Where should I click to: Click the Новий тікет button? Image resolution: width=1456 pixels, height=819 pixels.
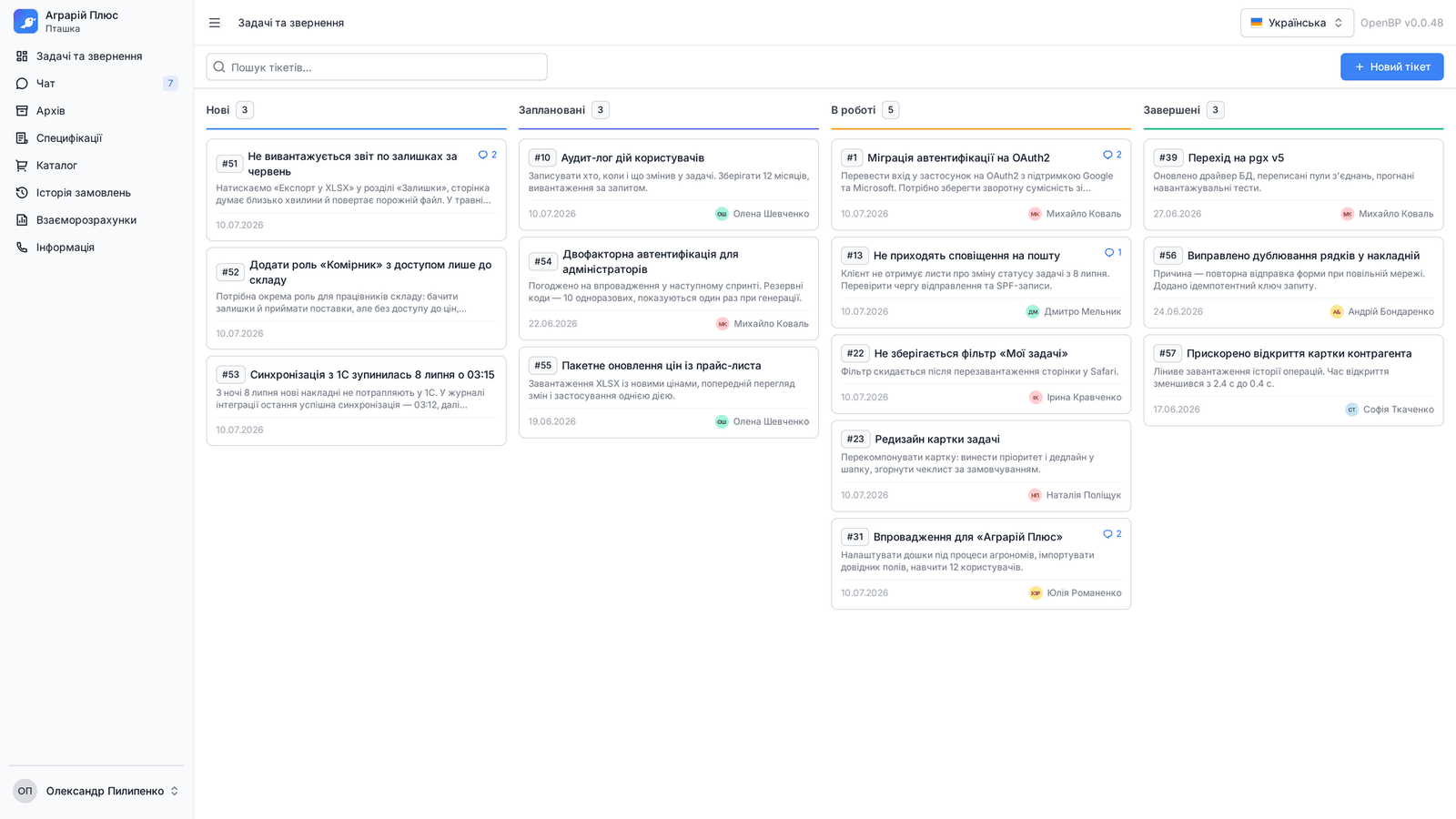tap(1391, 66)
